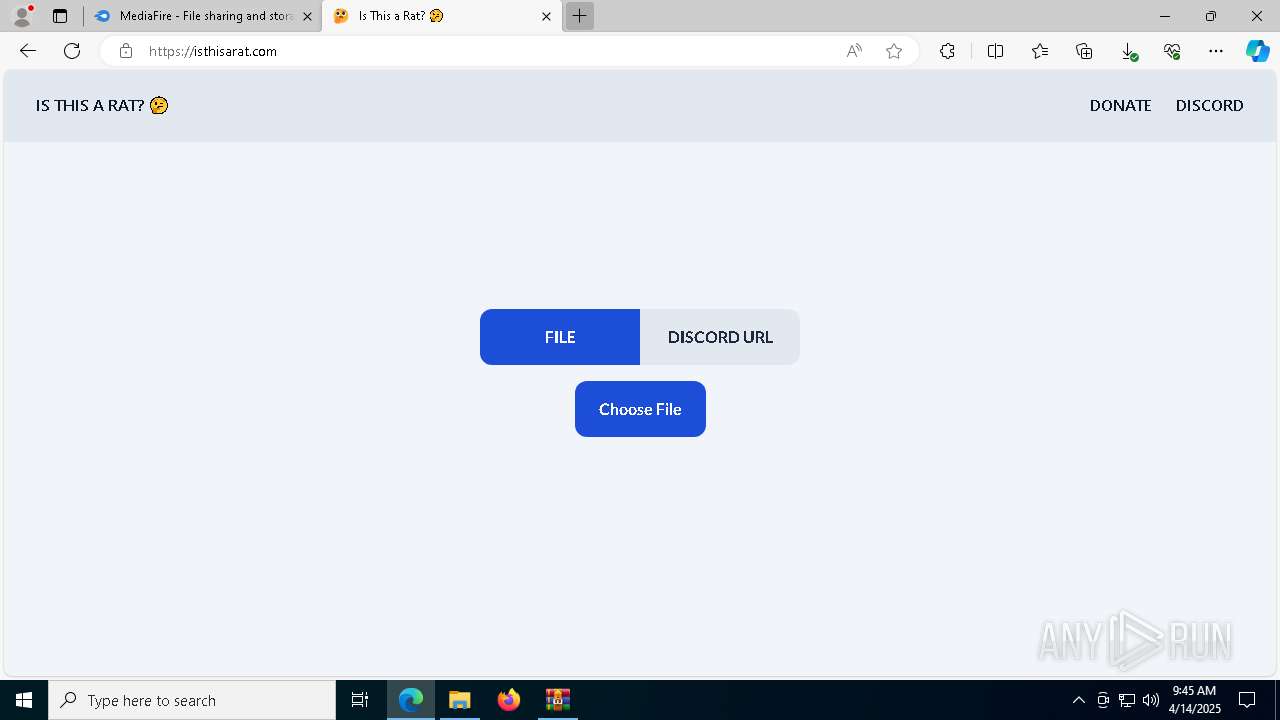Open the network status tray icon

[1127, 700]
